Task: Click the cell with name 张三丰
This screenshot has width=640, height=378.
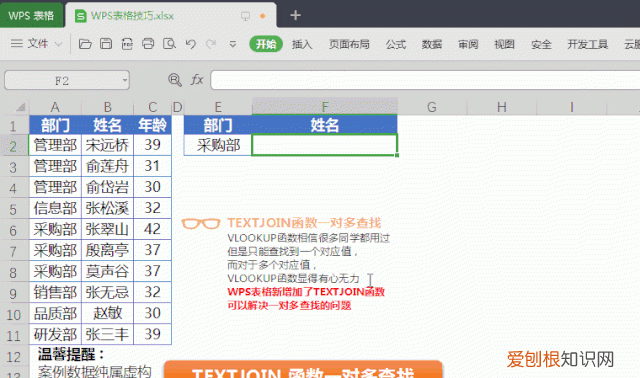Action: pyautogui.click(x=107, y=334)
